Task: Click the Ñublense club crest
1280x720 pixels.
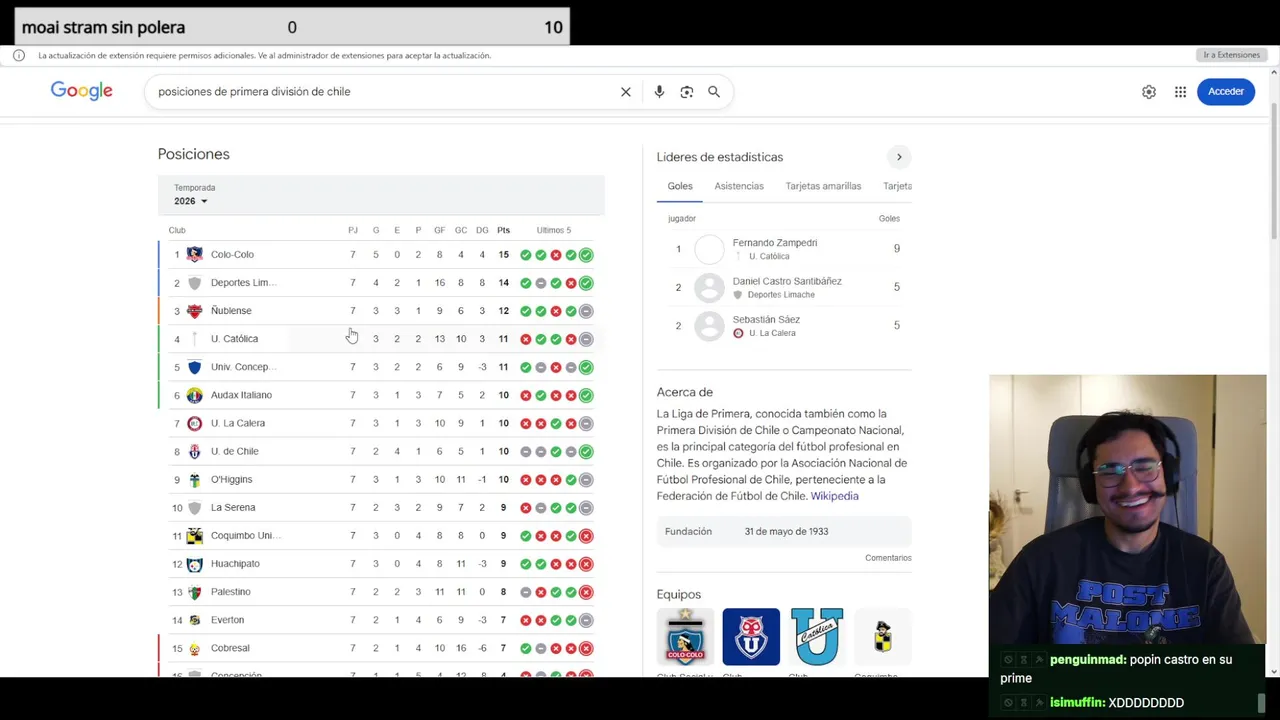Action: coord(195,311)
